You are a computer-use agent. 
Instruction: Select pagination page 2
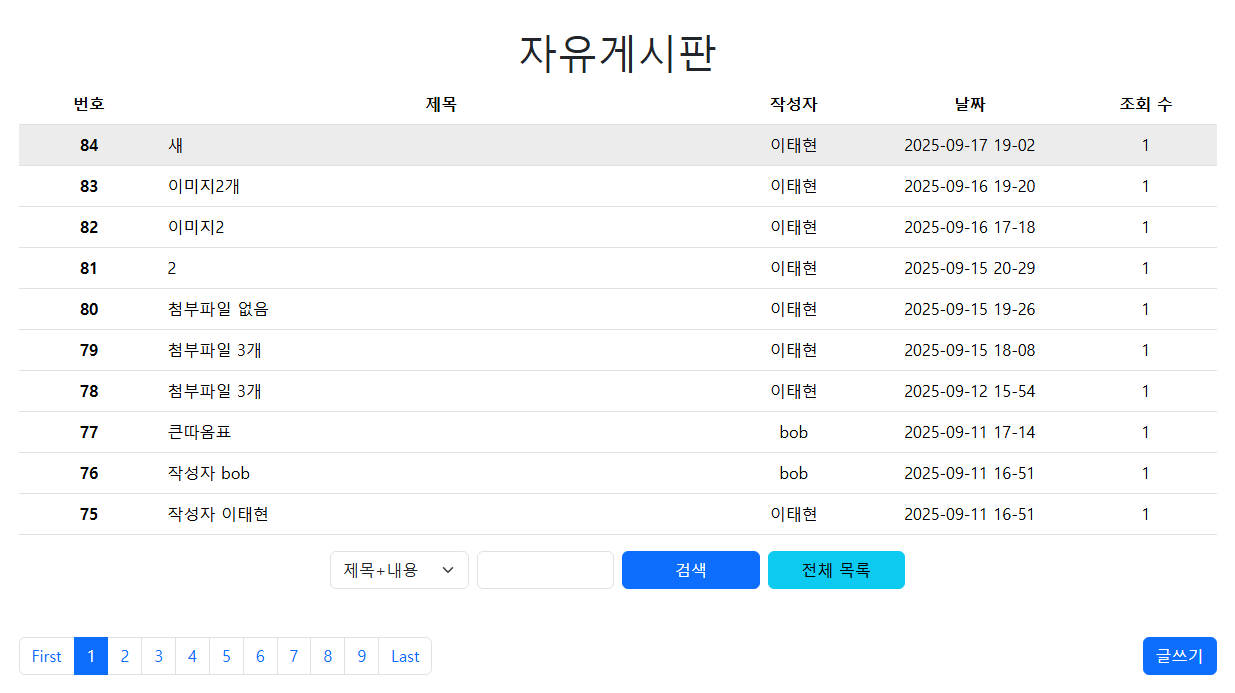coord(125,656)
